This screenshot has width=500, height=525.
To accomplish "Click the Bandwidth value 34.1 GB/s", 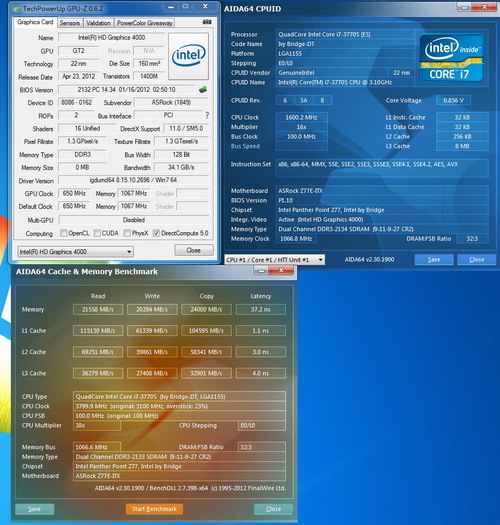I will coord(182,167).
